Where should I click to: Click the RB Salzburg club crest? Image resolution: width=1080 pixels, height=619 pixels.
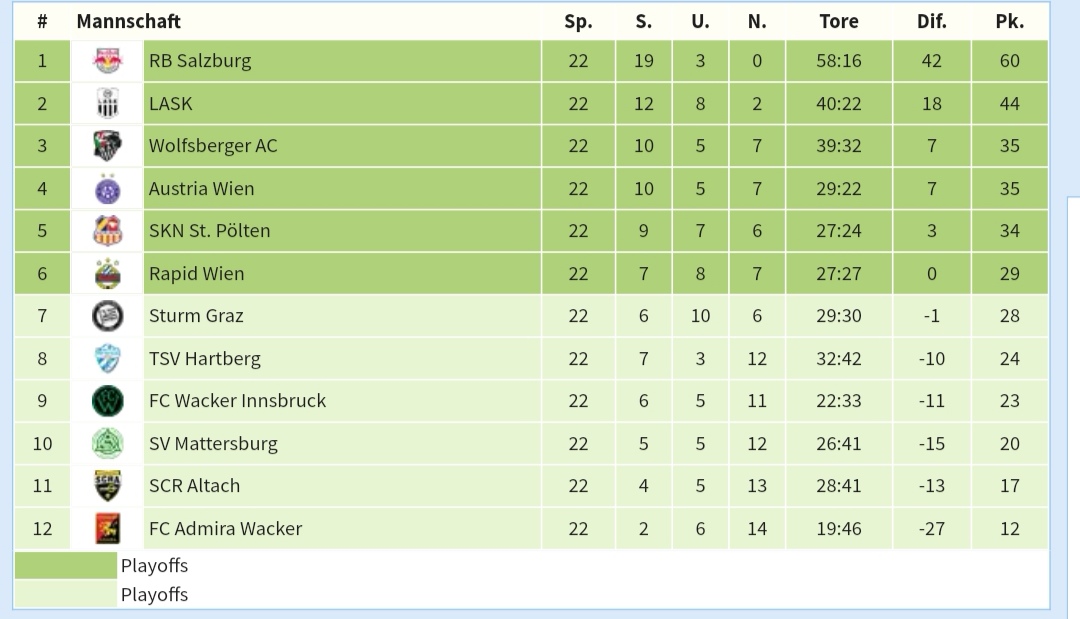(107, 61)
